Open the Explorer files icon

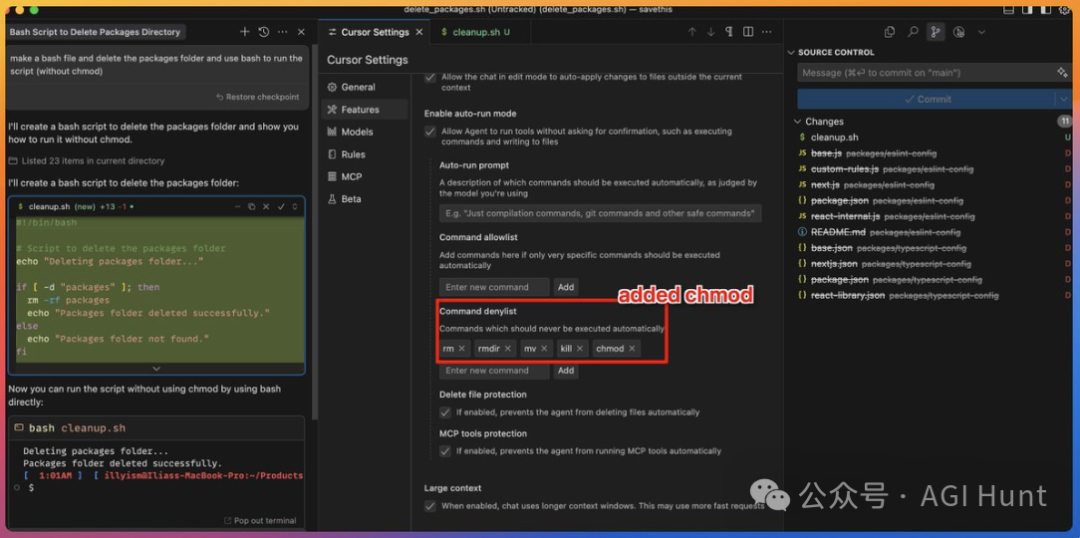point(890,32)
